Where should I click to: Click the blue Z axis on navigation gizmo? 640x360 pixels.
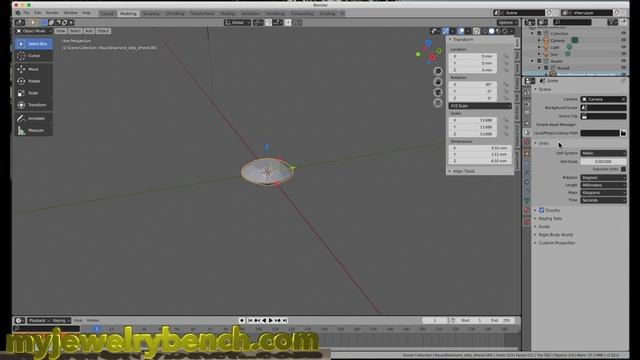tap(428, 42)
